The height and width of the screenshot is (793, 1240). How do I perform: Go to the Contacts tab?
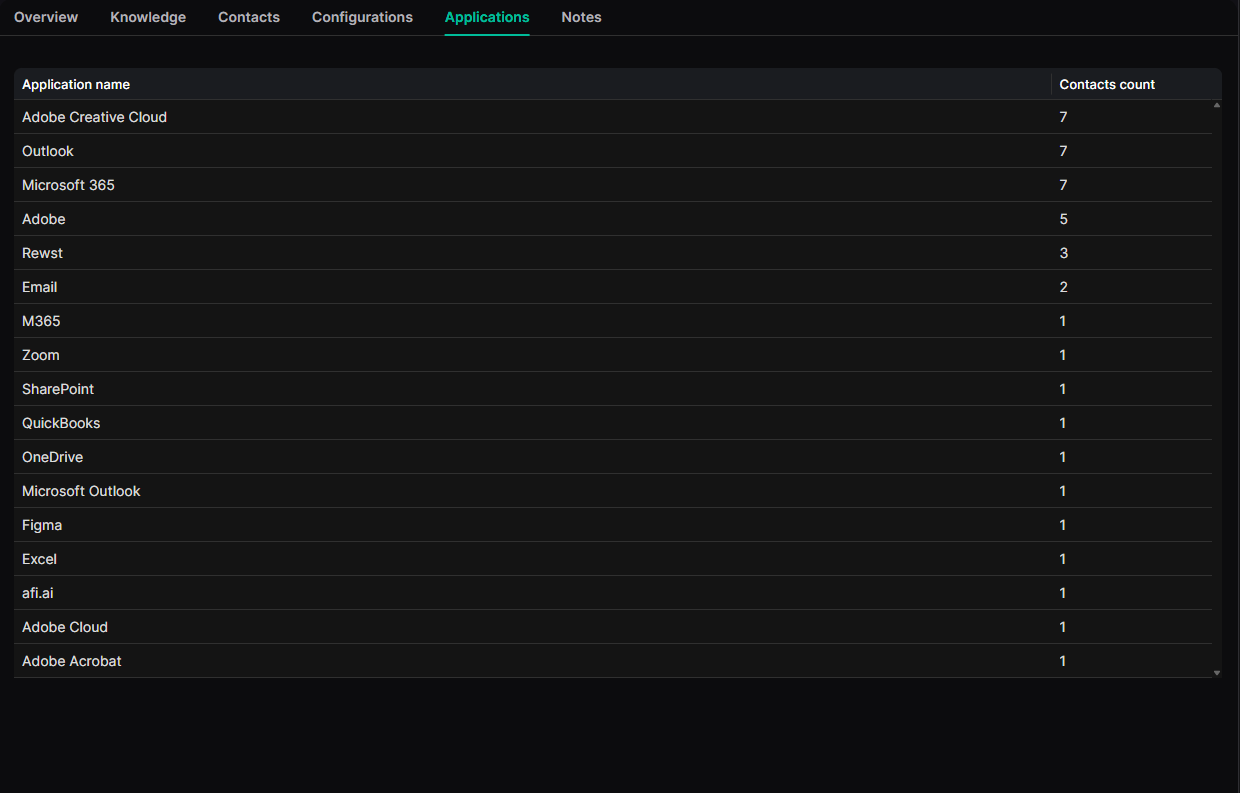[x=249, y=17]
